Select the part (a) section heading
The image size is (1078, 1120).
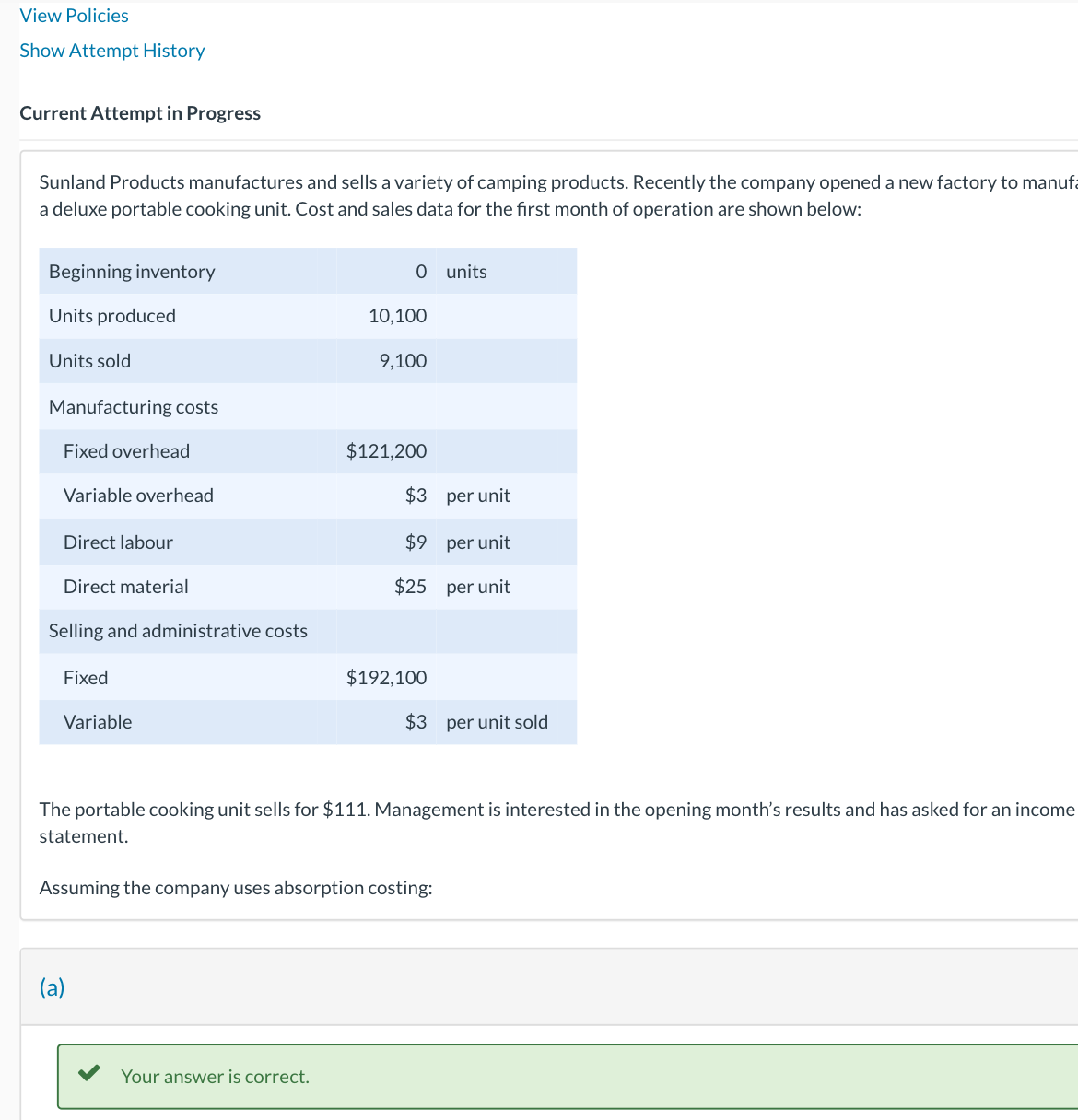coord(53,987)
